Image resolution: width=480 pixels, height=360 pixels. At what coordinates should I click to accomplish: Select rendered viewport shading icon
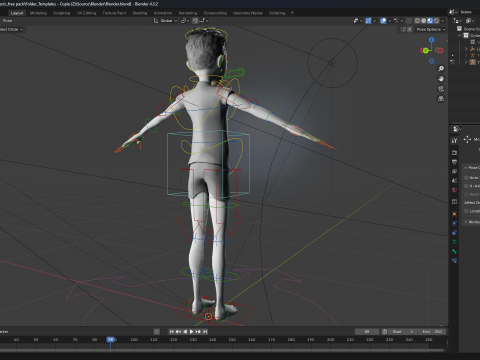[436, 21]
